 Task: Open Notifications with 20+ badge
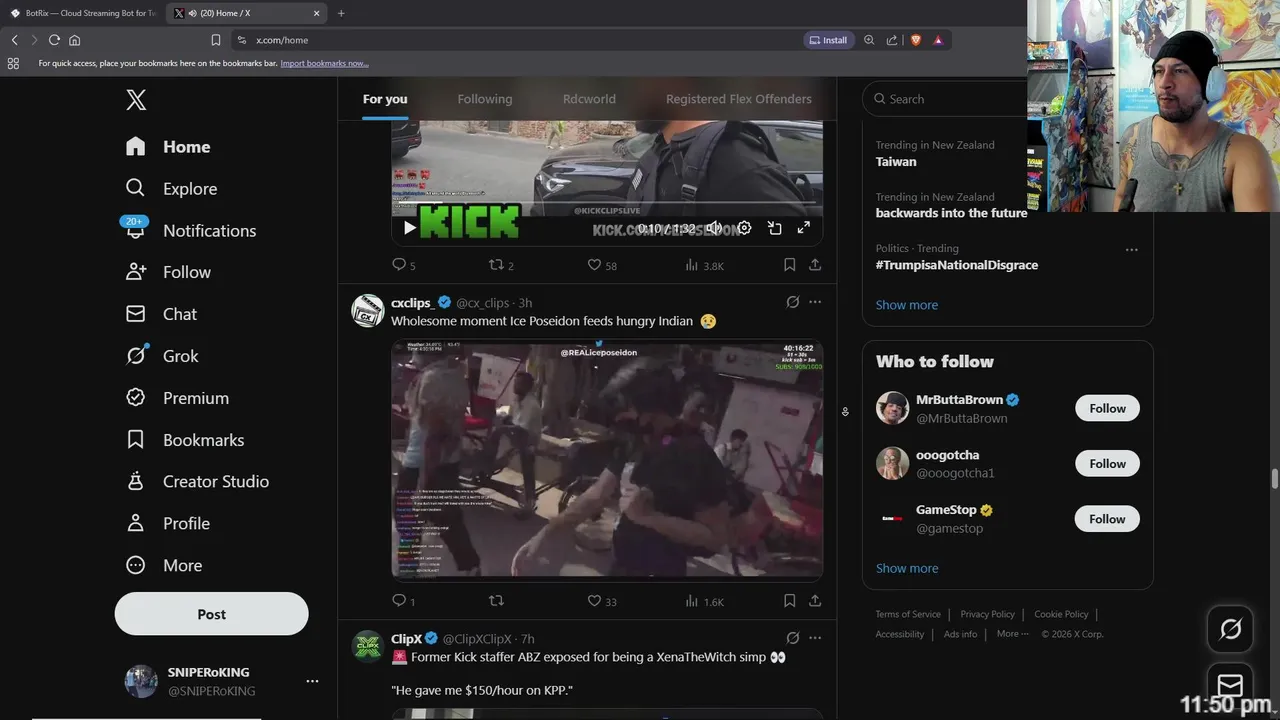(190, 231)
